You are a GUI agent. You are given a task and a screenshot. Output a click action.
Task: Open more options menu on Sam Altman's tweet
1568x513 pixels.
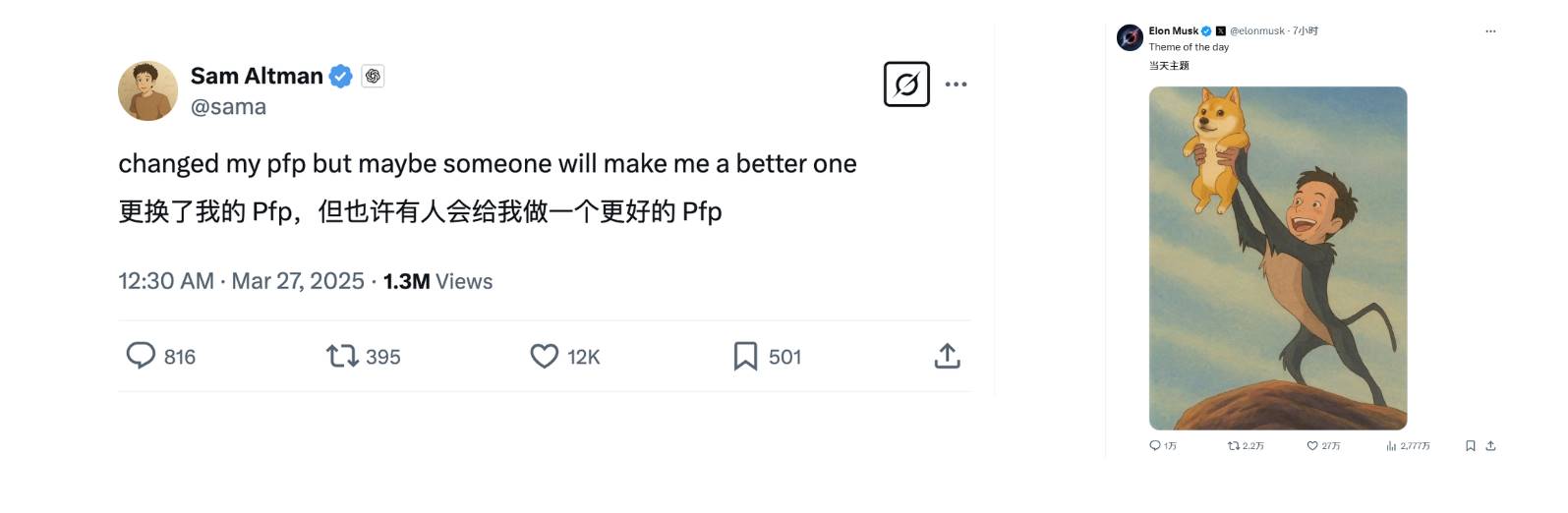coord(956,85)
